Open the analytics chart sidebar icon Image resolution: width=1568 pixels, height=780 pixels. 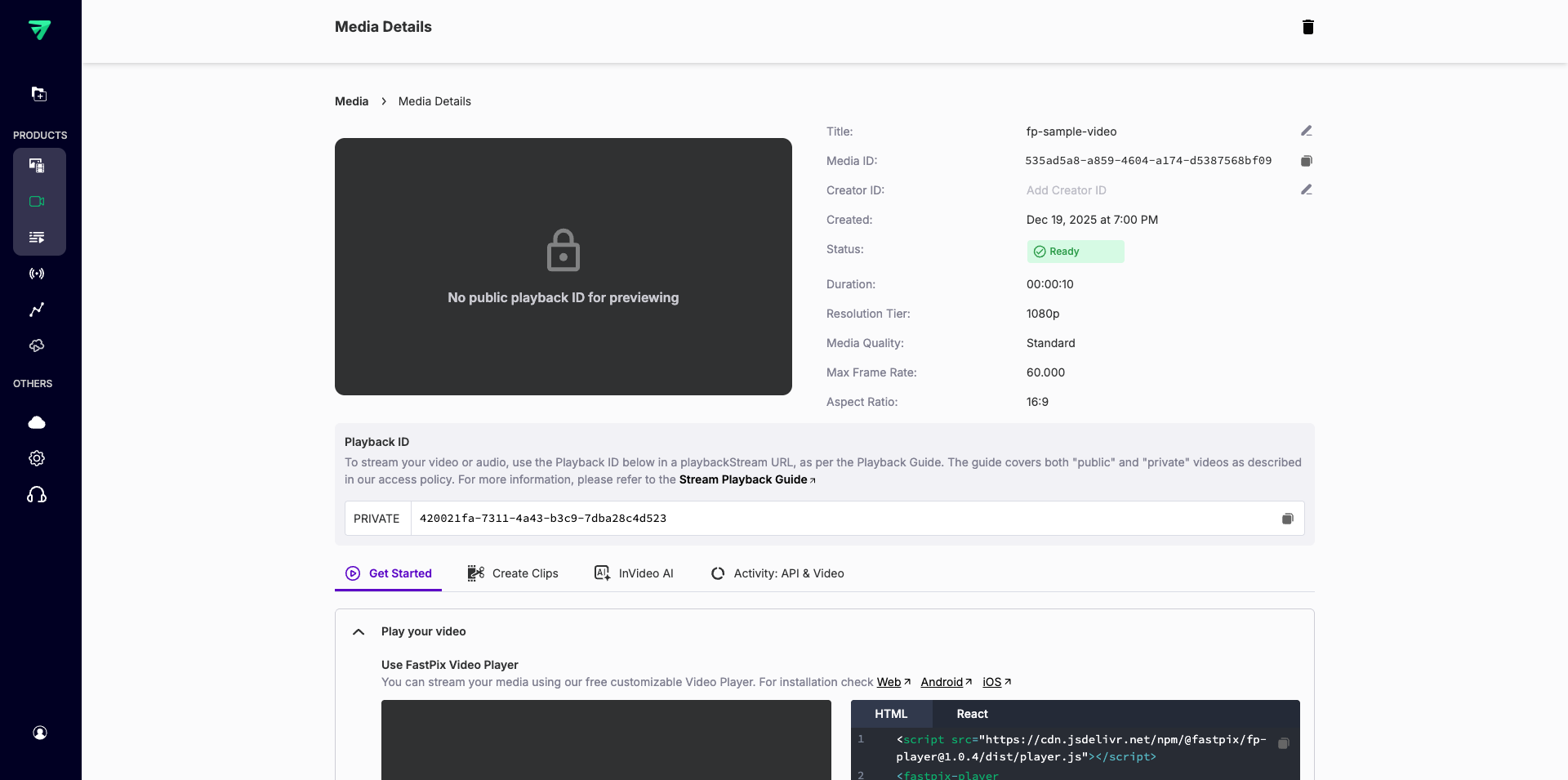tap(37, 310)
